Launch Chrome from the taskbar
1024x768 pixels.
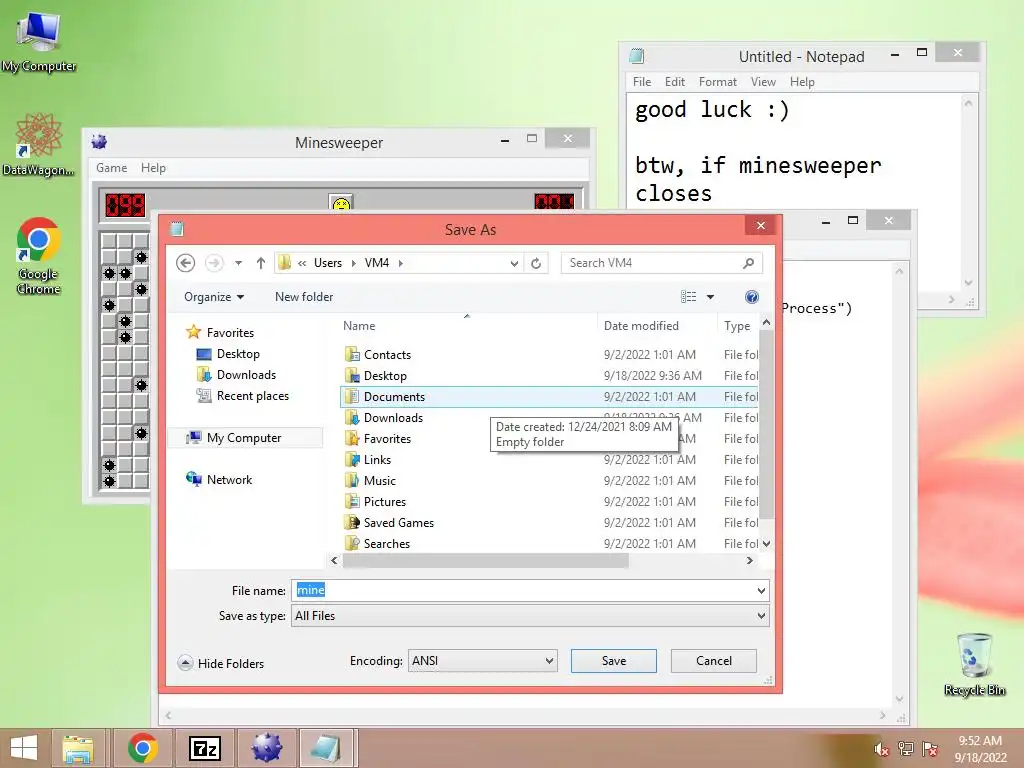(142, 748)
